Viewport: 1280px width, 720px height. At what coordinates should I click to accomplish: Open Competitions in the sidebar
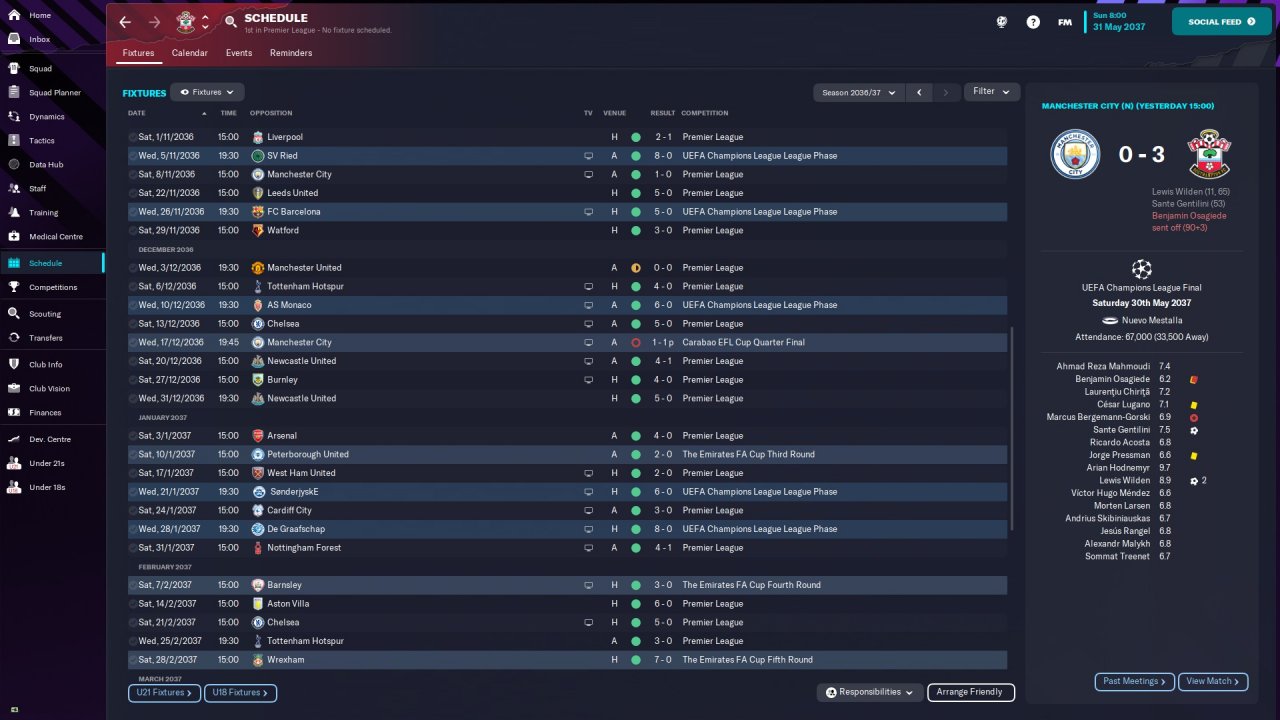tap(52, 287)
